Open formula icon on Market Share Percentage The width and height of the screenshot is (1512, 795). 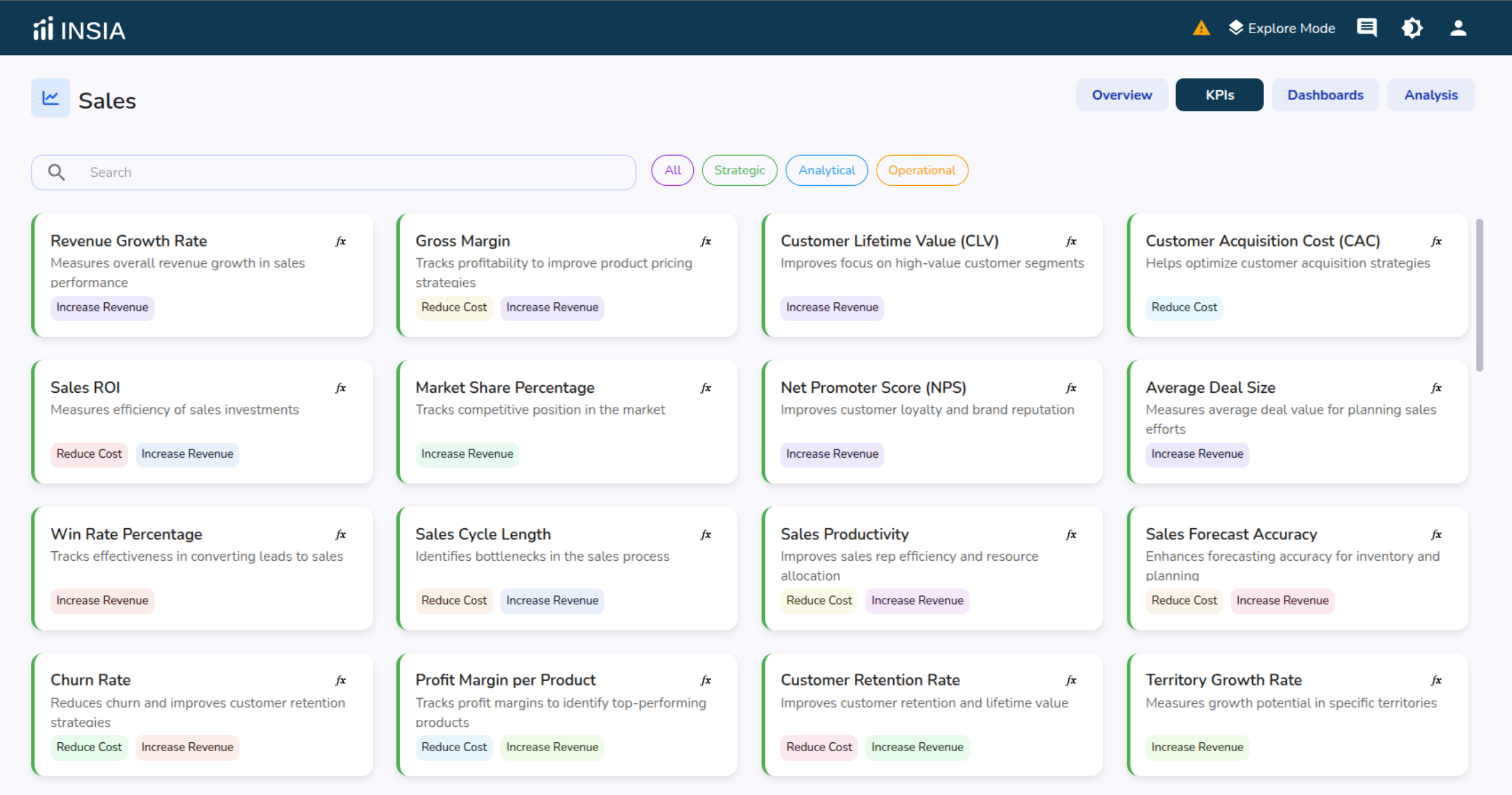[706, 388]
